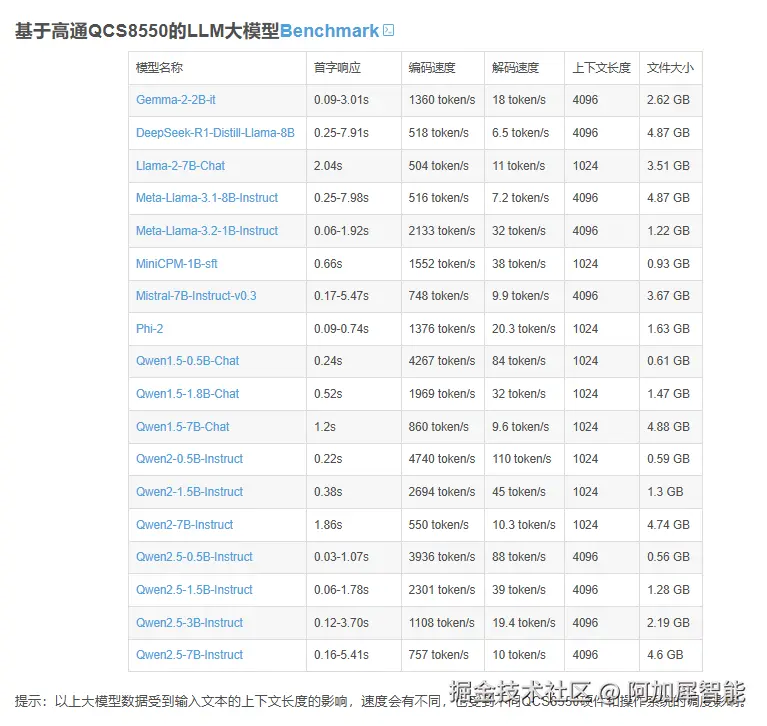This screenshot has height=726, width=767.
Task: Open the Qwen2-7B-Instruct model link
Action: tap(184, 524)
